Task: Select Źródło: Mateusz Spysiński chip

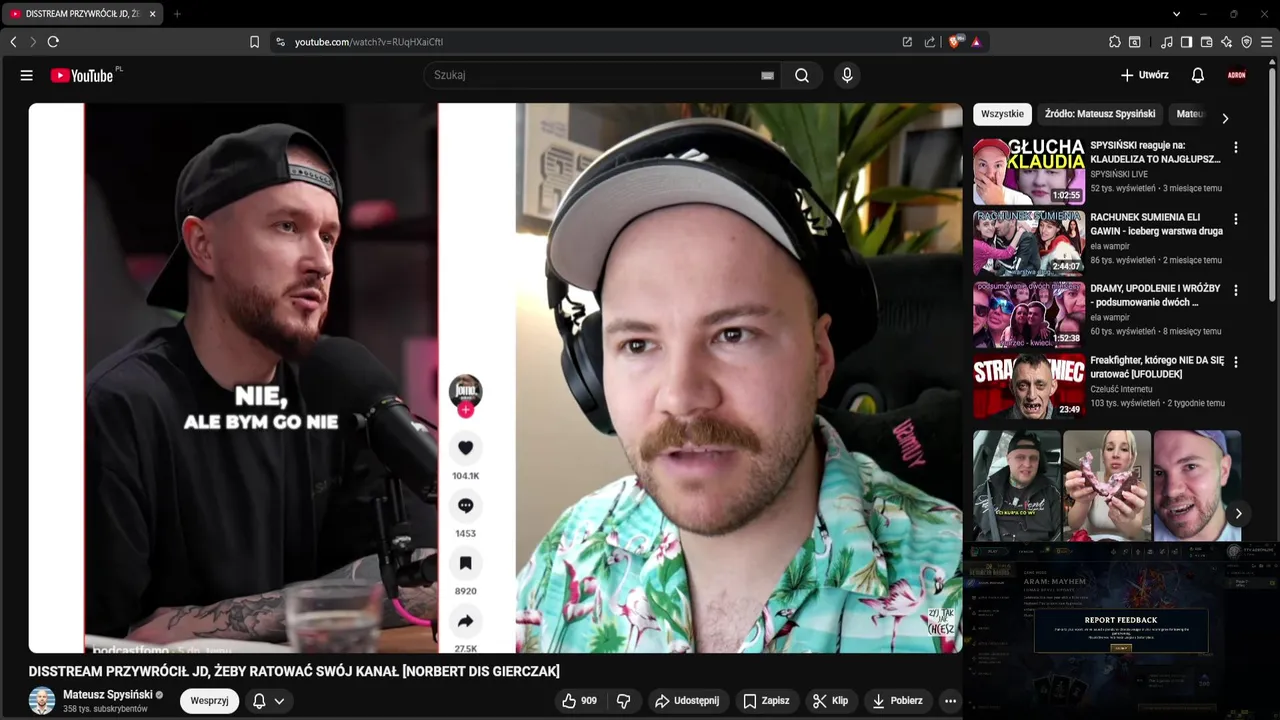Action: (1100, 114)
